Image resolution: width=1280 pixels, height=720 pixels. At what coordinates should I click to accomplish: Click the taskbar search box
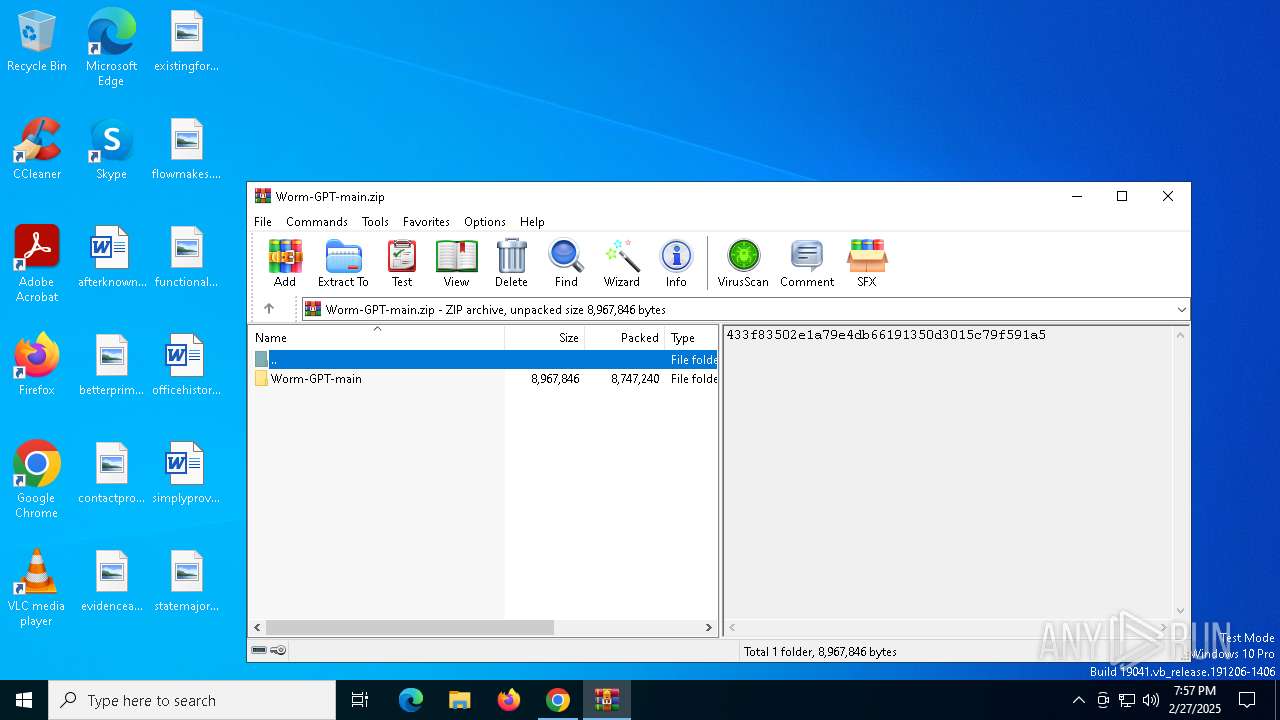[192, 700]
